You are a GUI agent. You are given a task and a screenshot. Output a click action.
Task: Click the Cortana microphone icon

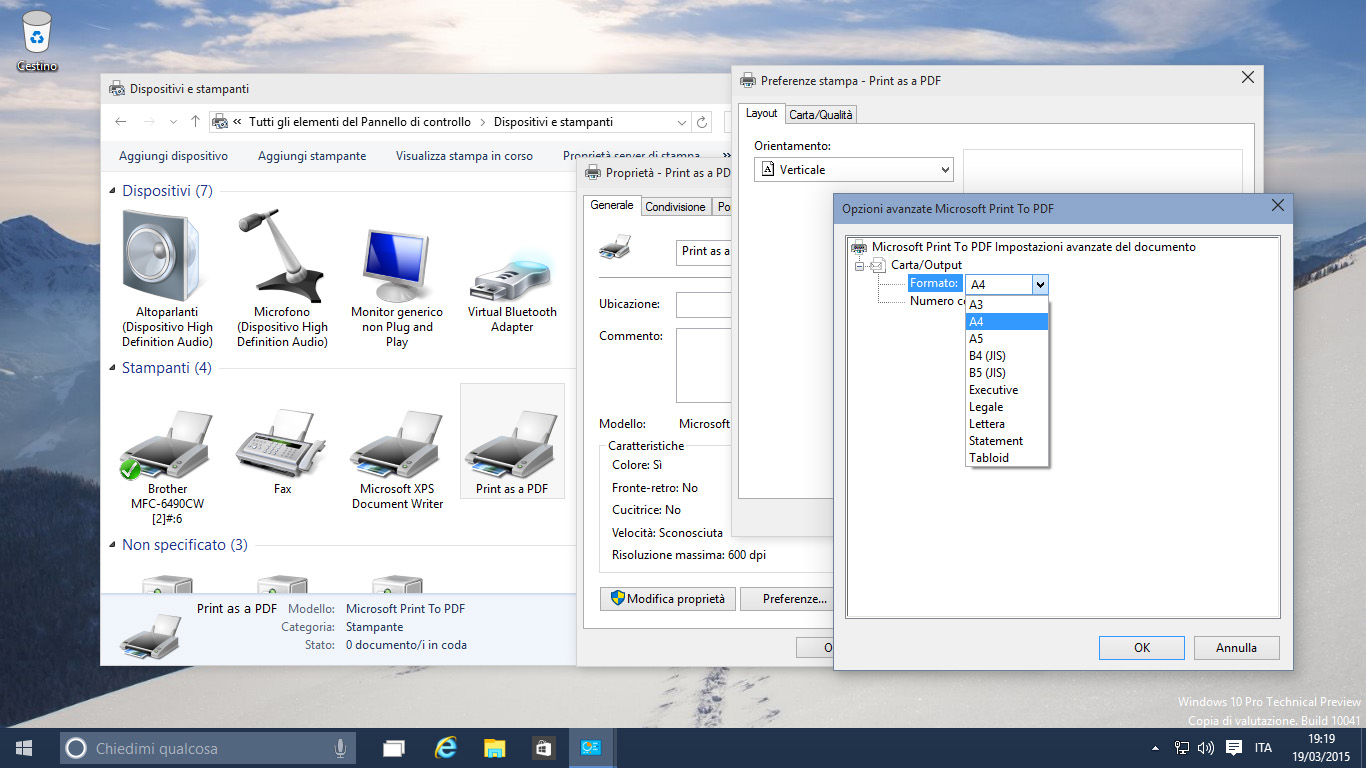click(341, 748)
